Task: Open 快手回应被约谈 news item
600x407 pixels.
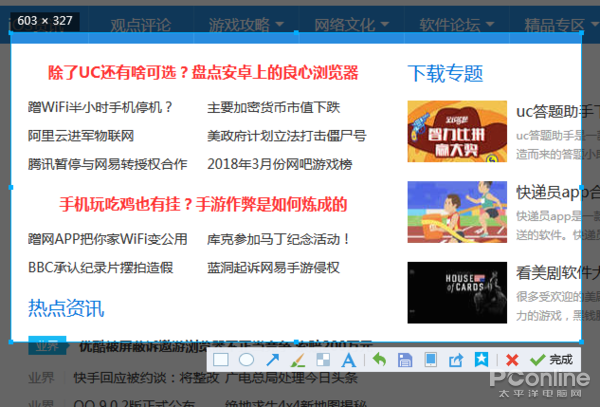Action: [215, 378]
